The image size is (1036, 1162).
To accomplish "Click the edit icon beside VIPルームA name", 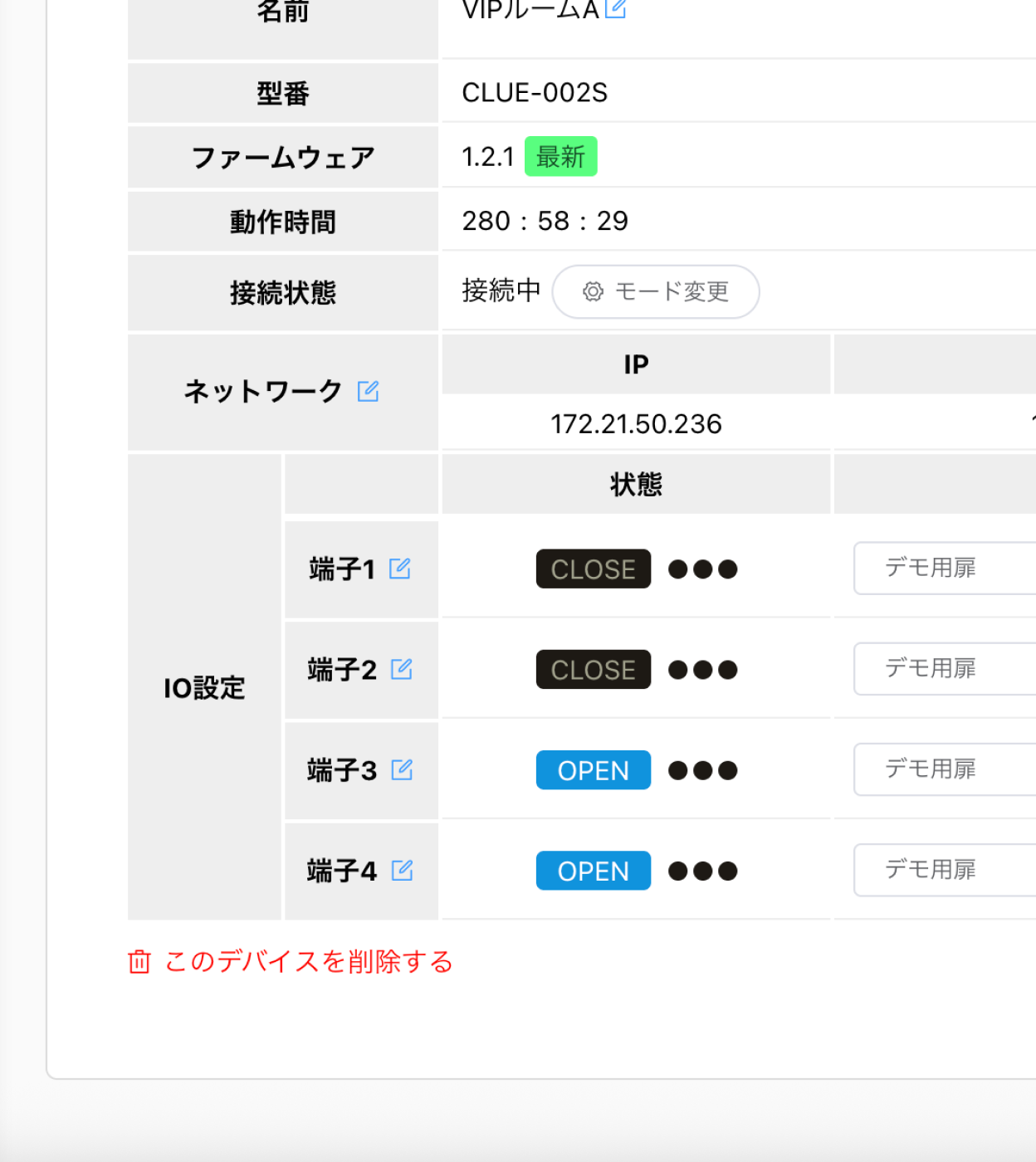I will [x=615, y=8].
